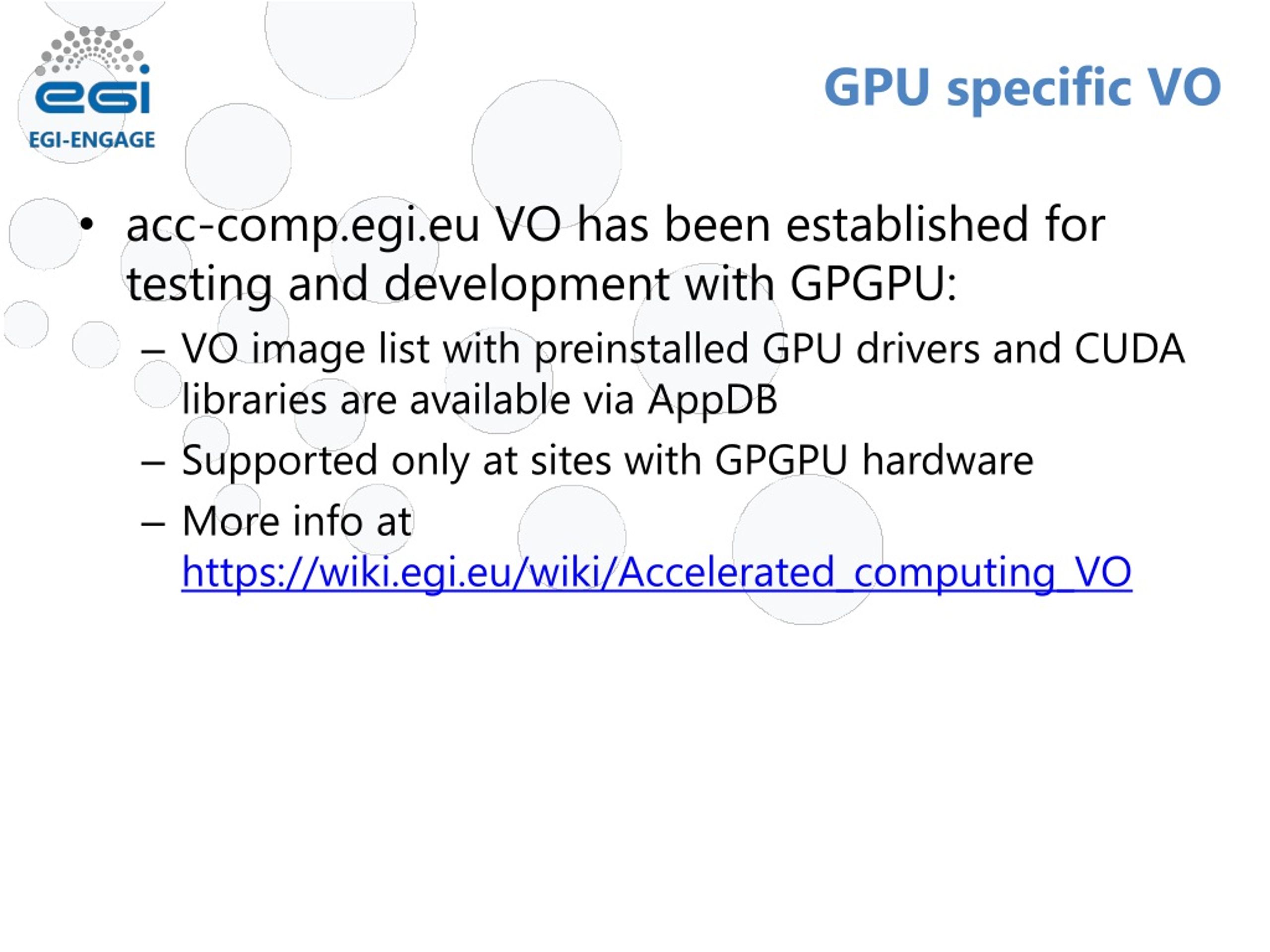Click 'testing and development' text line
Image resolution: width=1270 pixels, height=952 pixels.
pyautogui.click(x=398, y=284)
